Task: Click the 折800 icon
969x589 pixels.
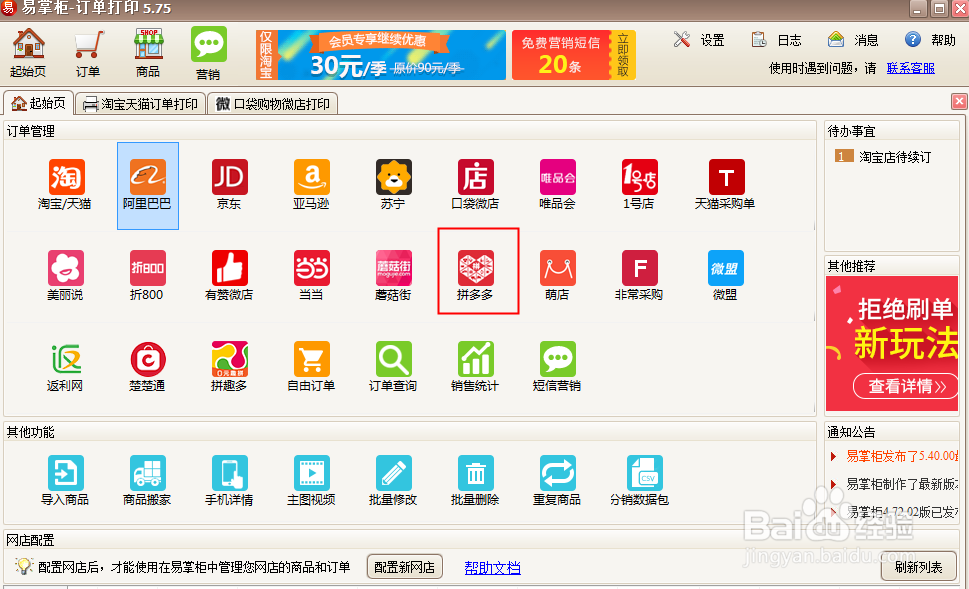Action: (147, 276)
